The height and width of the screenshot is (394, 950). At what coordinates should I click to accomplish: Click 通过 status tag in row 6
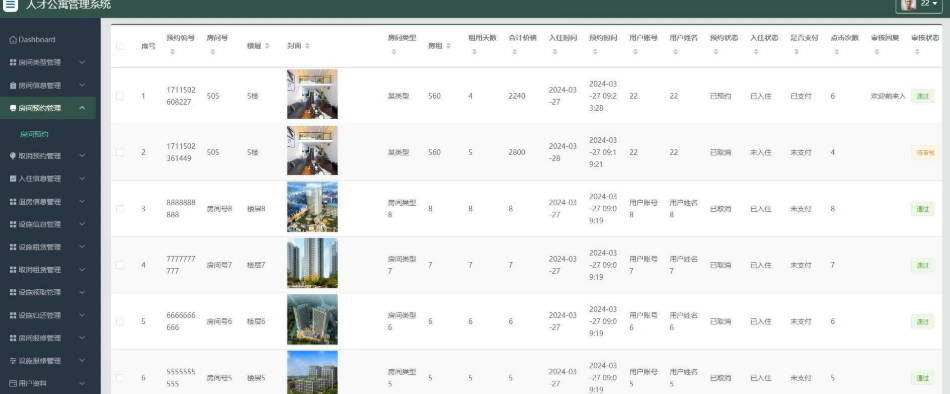[x=922, y=378]
